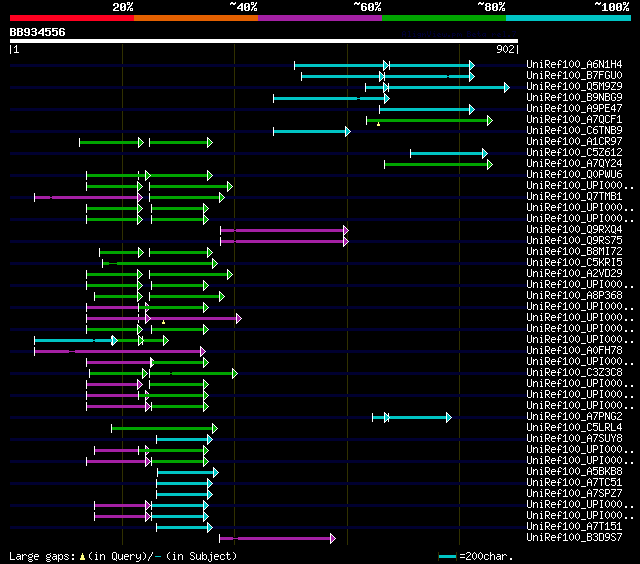
Task: Click the purple ~60% identity legend segment
Action: pyautogui.click(x=320, y=18)
